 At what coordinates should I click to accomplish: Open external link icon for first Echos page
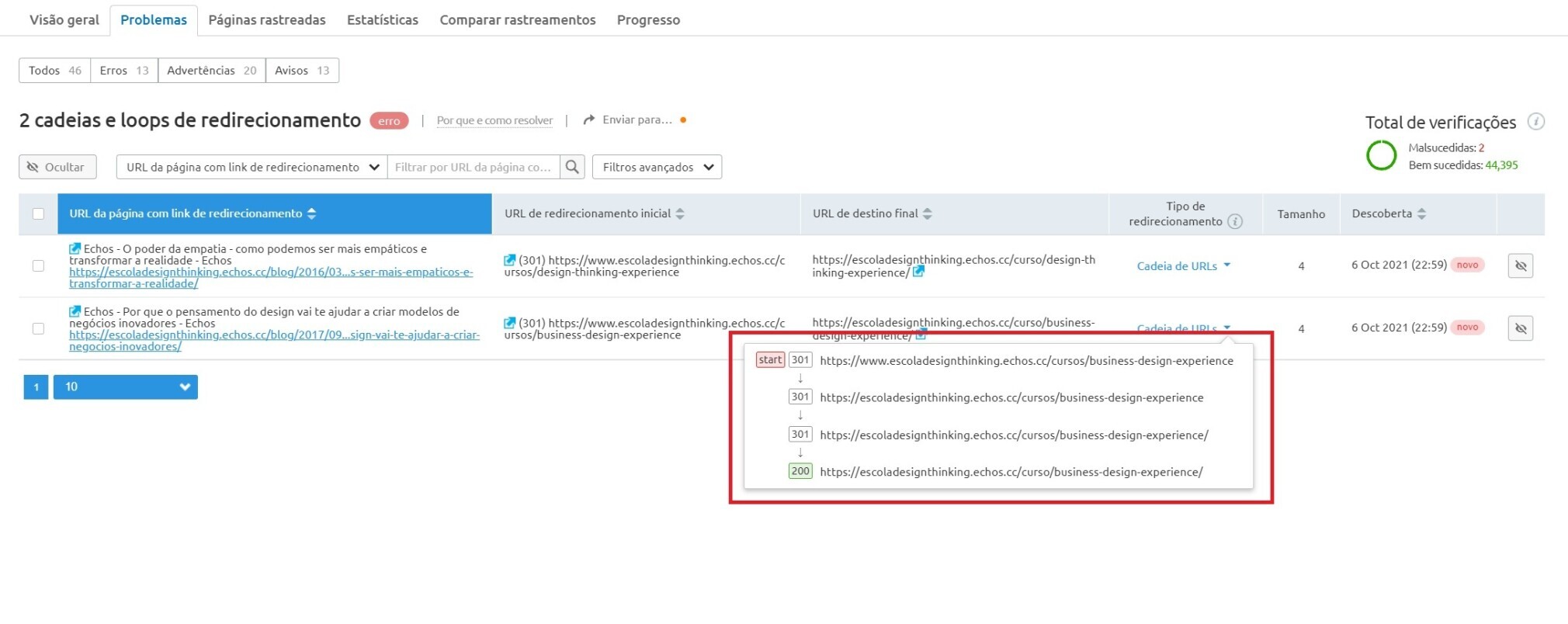click(75, 249)
